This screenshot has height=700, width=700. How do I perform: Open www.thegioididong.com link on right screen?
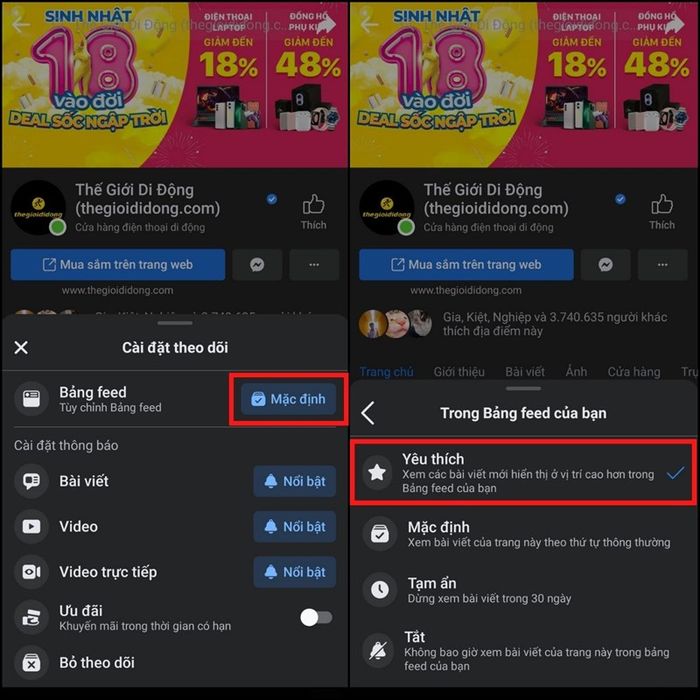coord(466,290)
